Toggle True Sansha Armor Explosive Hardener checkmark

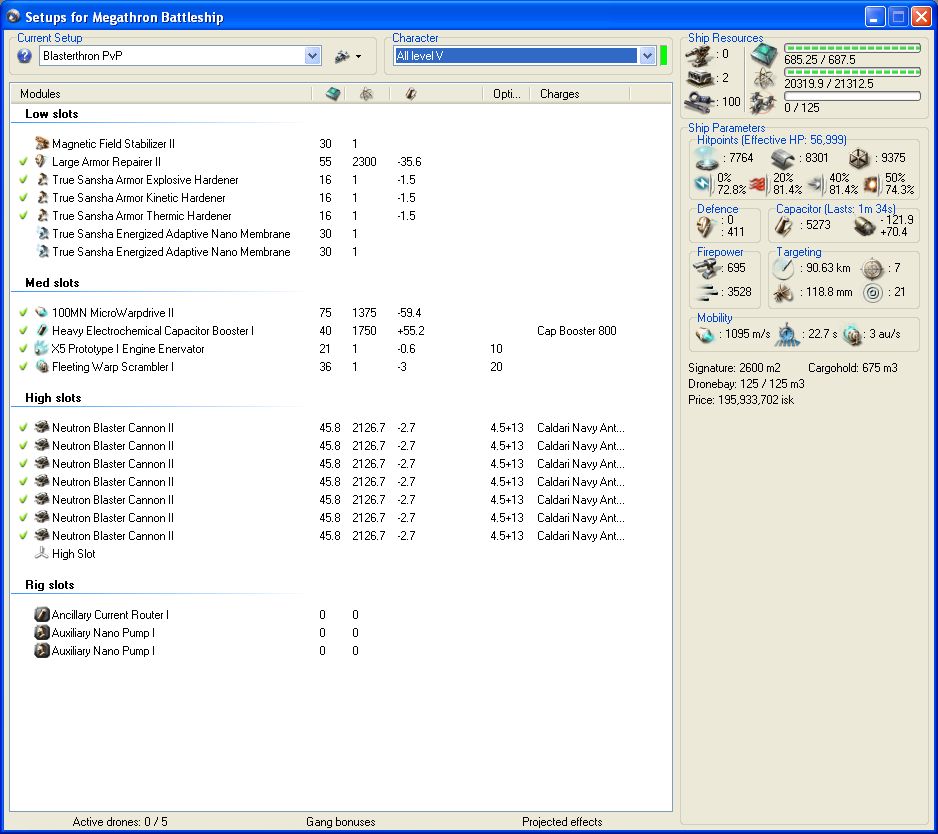23,179
